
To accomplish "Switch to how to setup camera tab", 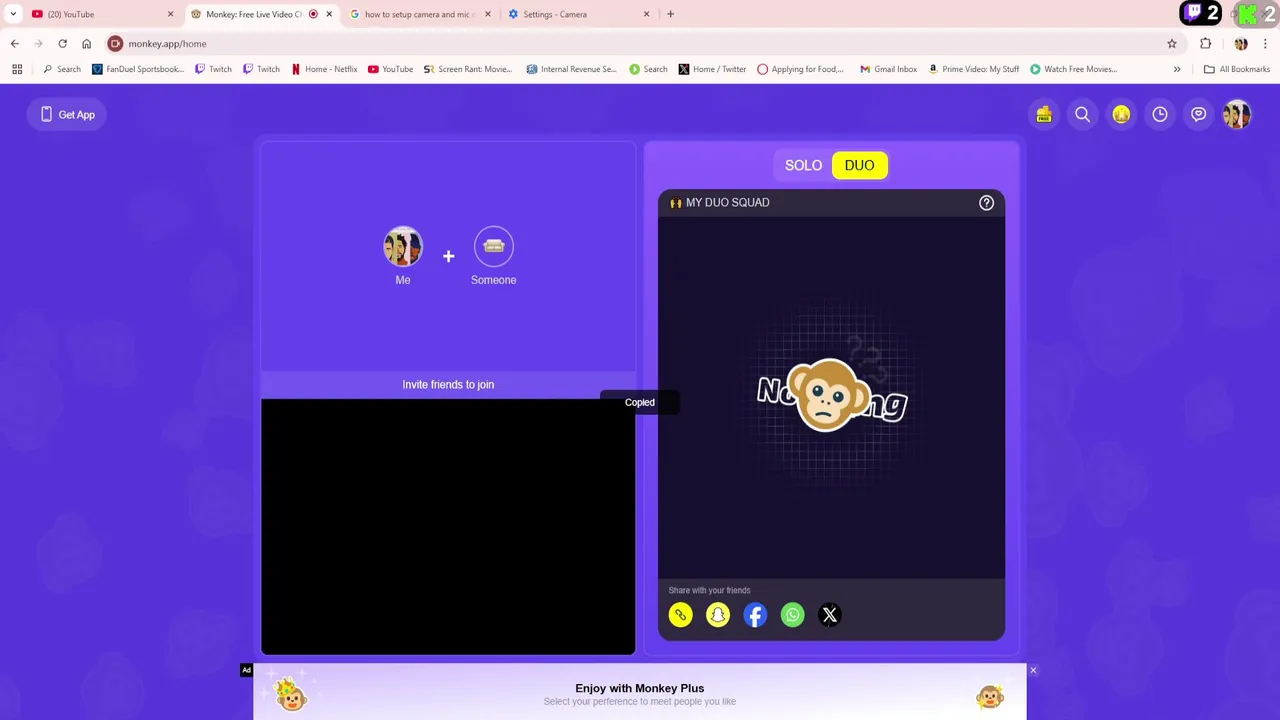I will pos(418,14).
